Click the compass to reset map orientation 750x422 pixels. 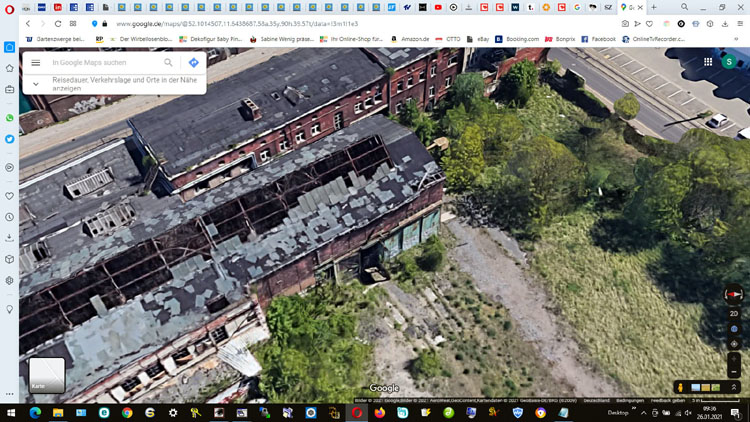[733, 294]
